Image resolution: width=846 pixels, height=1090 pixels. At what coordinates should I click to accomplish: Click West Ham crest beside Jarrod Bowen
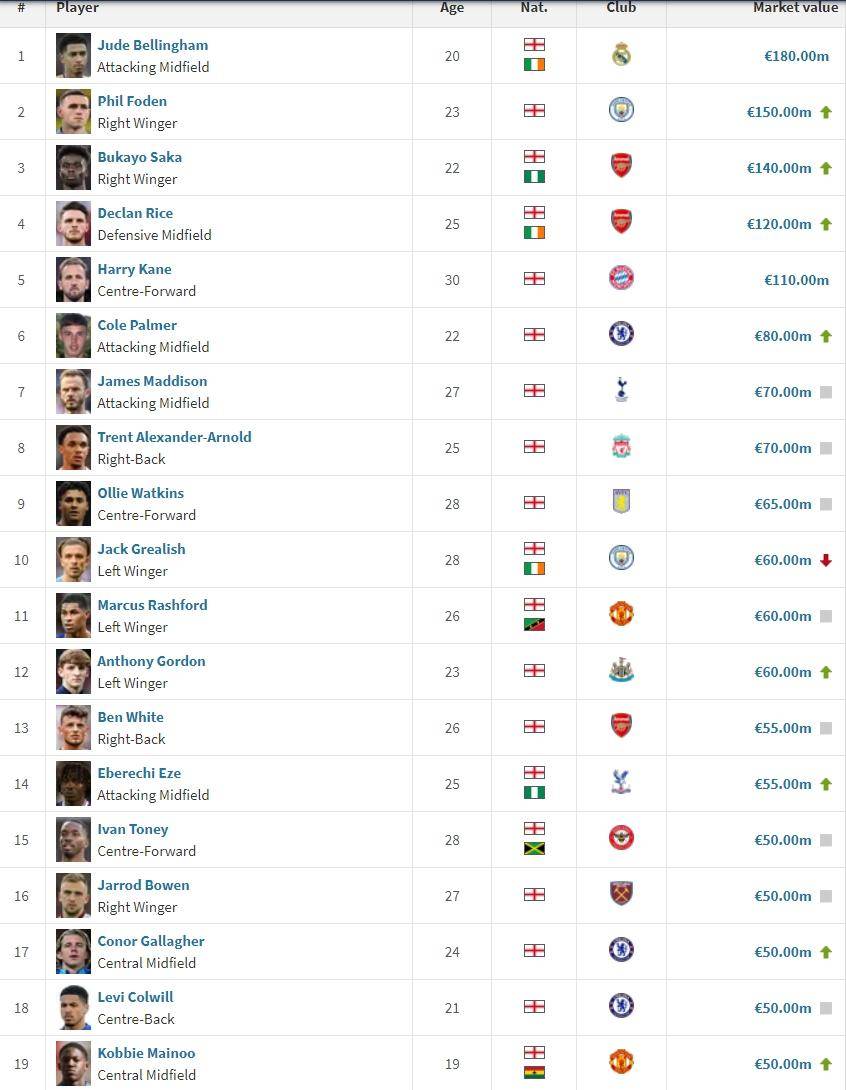621,895
